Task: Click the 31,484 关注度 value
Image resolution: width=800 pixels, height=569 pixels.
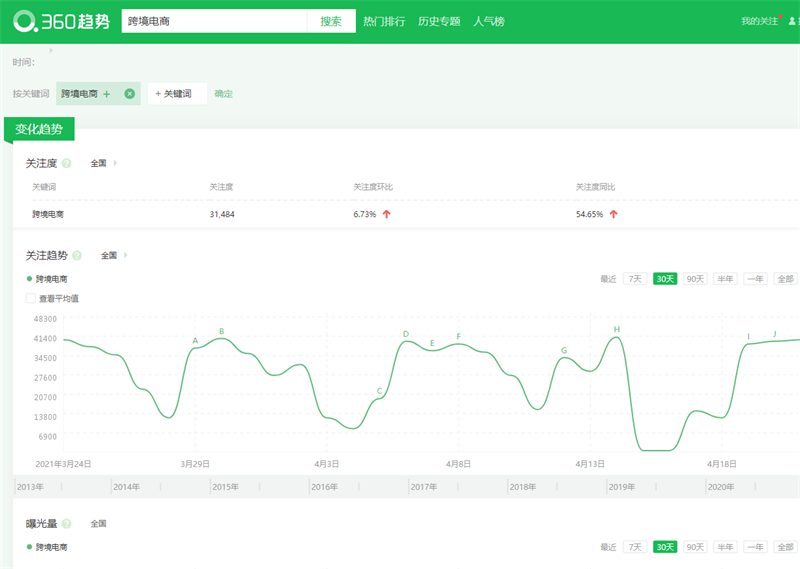Action: point(222,214)
